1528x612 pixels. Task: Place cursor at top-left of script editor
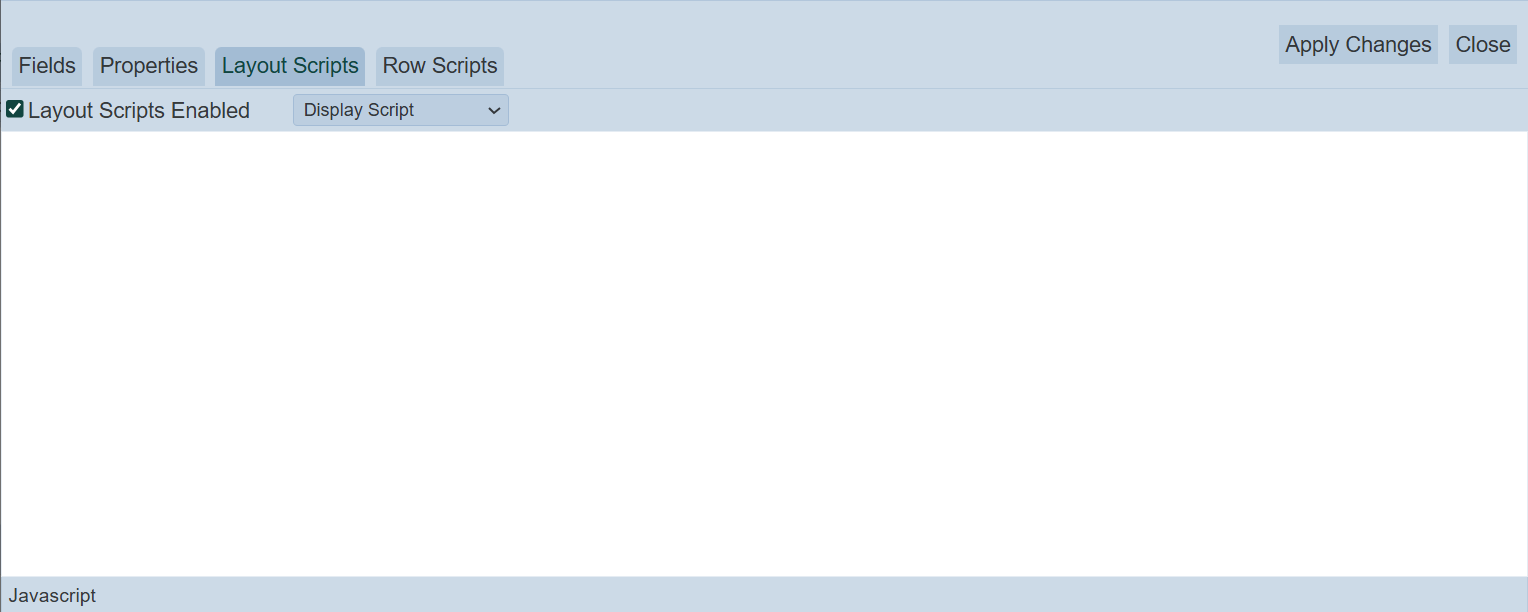coord(12,142)
